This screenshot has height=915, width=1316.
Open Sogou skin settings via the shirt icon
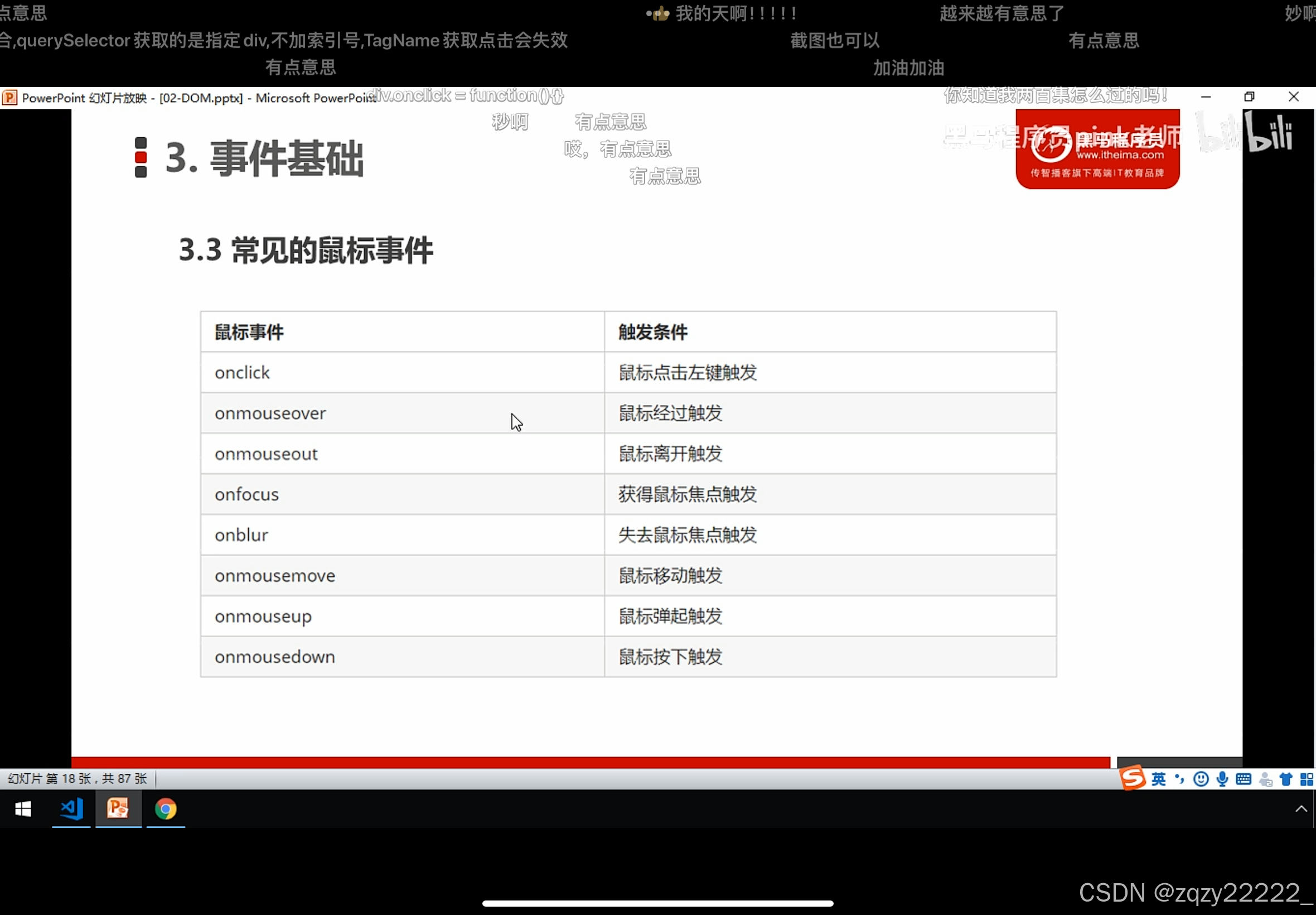pos(1286,778)
